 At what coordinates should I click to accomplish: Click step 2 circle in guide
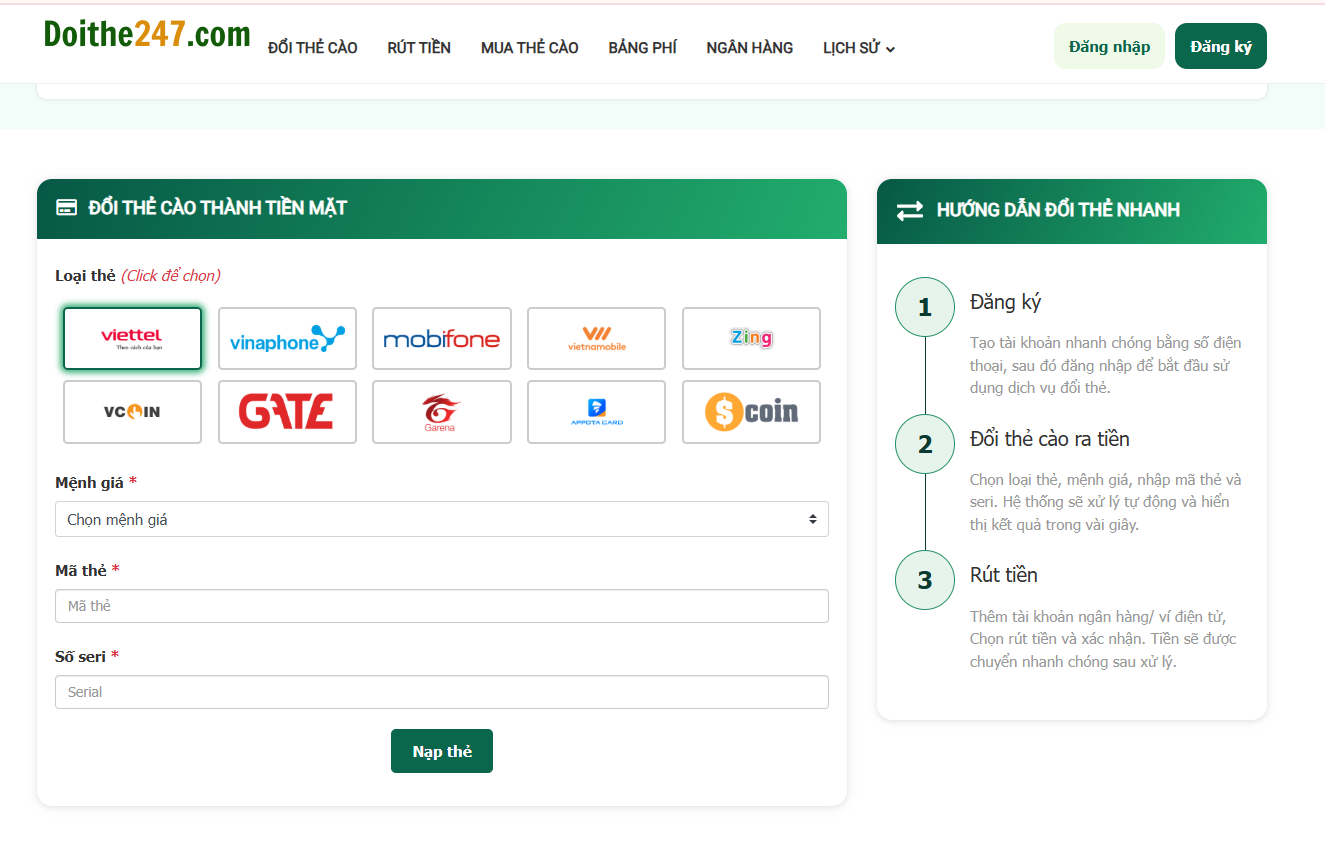click(925, 444)
